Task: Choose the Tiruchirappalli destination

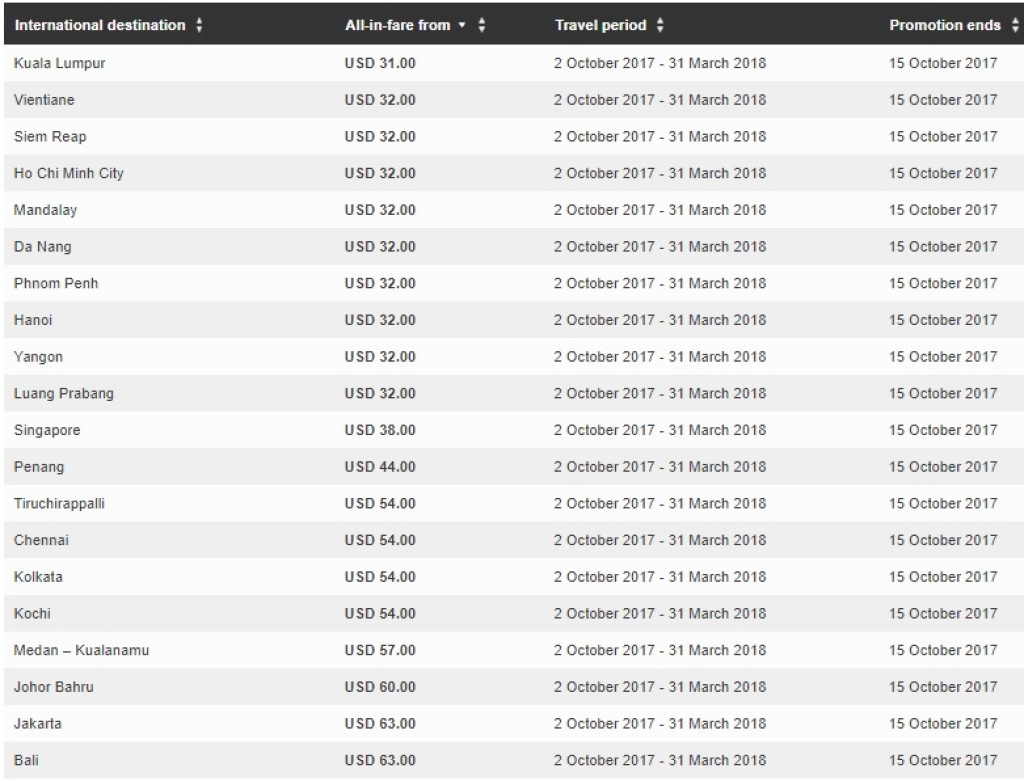Action: tap(59, 503)
